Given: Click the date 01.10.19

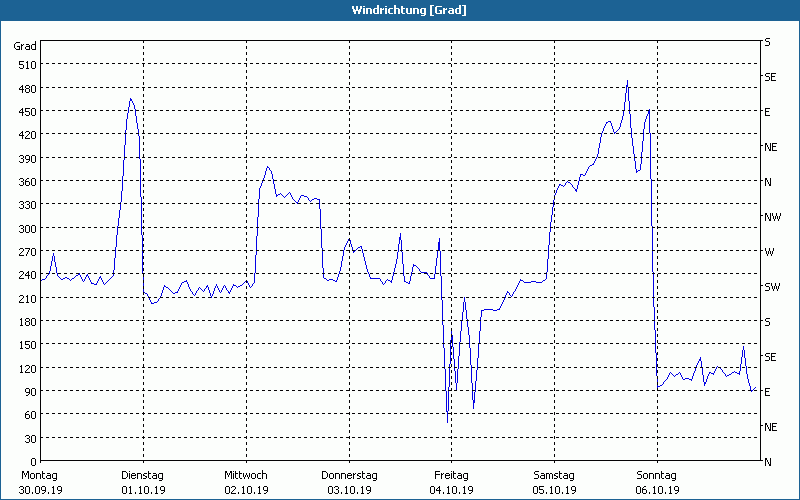Looking at the screenshot, I should [x=143, y=490].
